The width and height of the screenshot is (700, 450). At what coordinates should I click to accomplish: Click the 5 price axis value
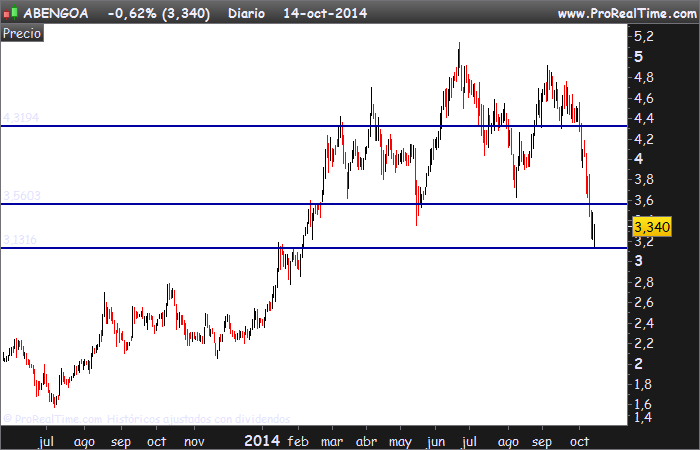[639, 57]
